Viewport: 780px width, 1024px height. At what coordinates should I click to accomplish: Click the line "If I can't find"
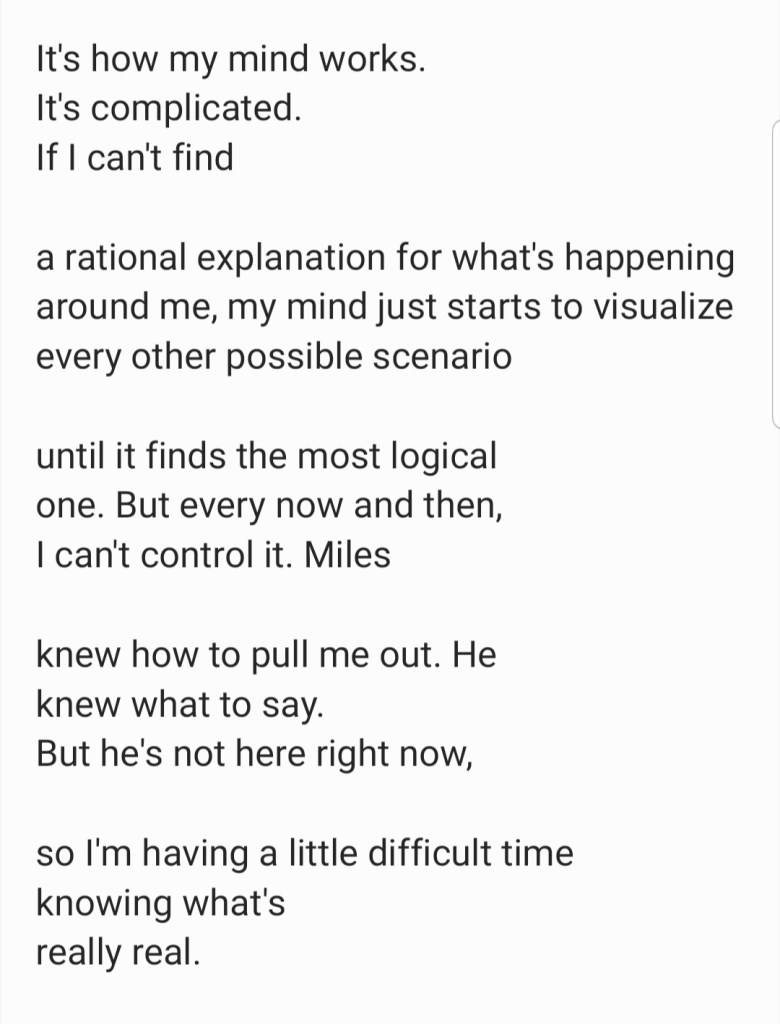[x=134, y=157]
